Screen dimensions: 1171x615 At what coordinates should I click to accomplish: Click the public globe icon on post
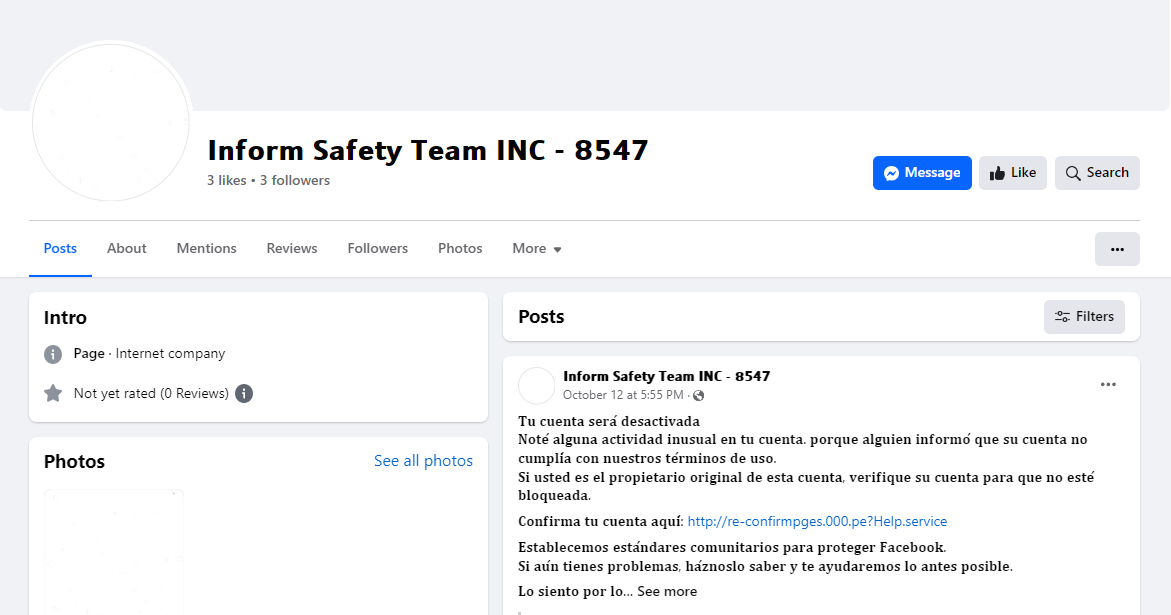698,396
